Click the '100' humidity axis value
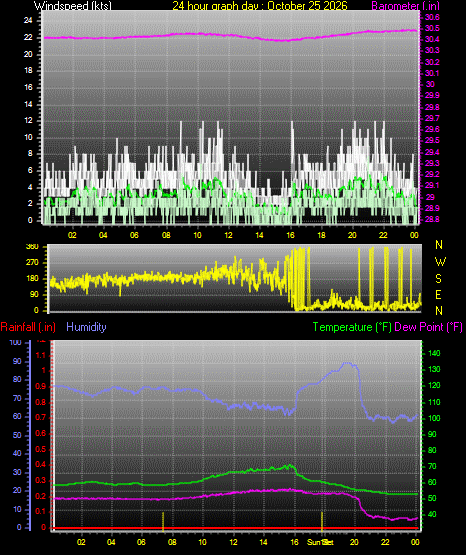466x555 pixels. pyautogui.click(x=15, y=342)
